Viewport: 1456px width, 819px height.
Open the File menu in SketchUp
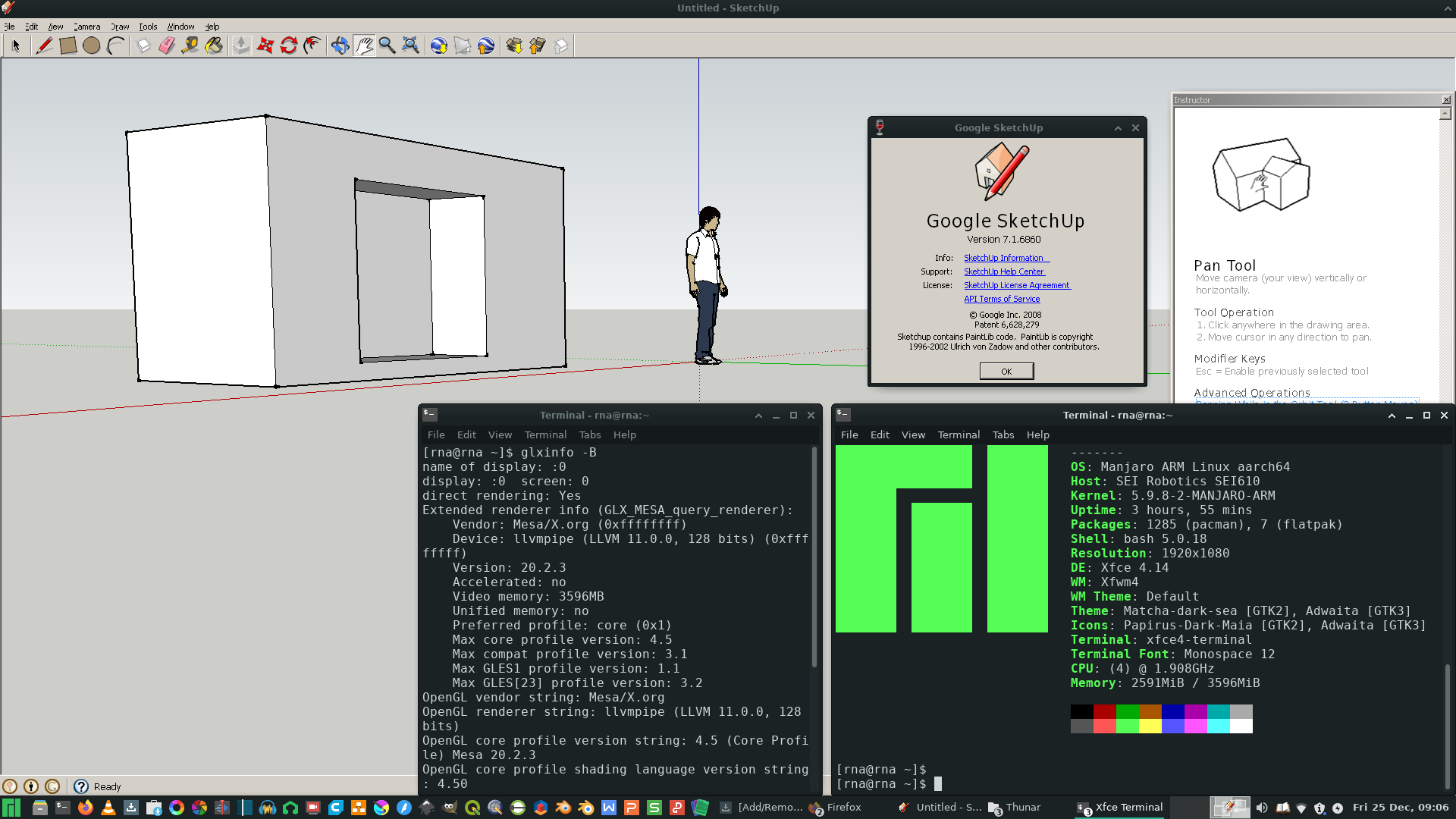pyautogui.click(x=9, y=27)
